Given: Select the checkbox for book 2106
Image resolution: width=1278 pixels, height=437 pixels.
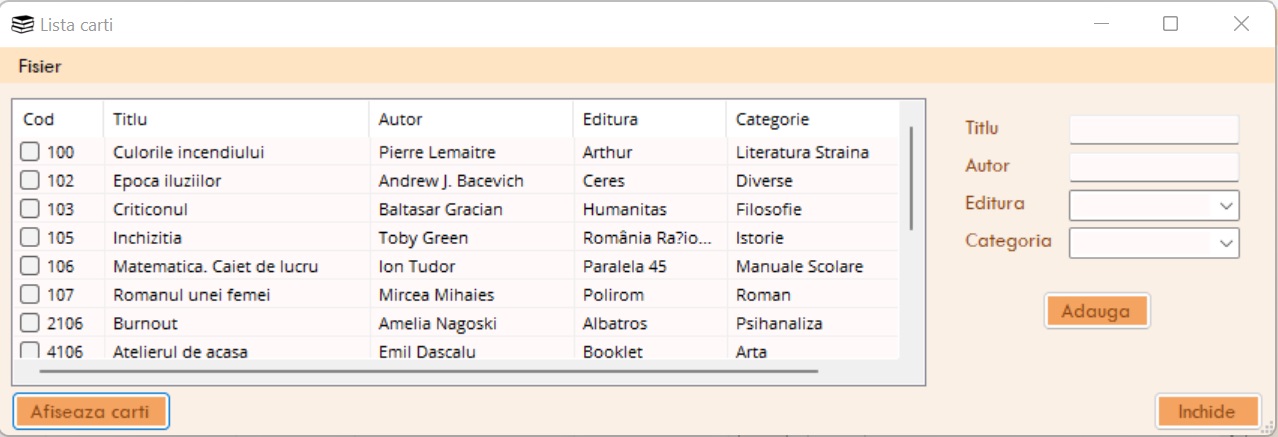Looking at the screenshot, I should pyautogui.click(x=30, y=323).
